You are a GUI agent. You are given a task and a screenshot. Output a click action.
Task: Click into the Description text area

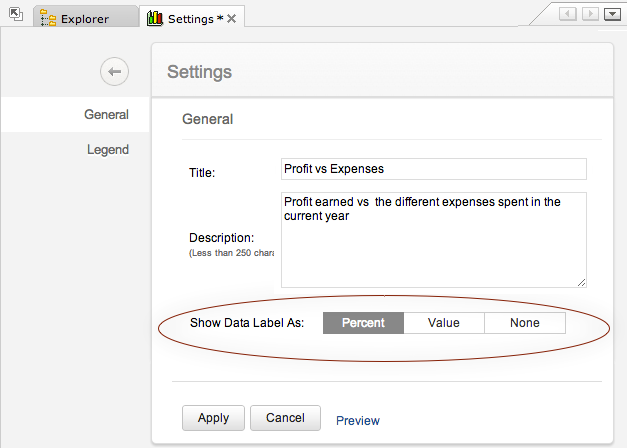433,240
